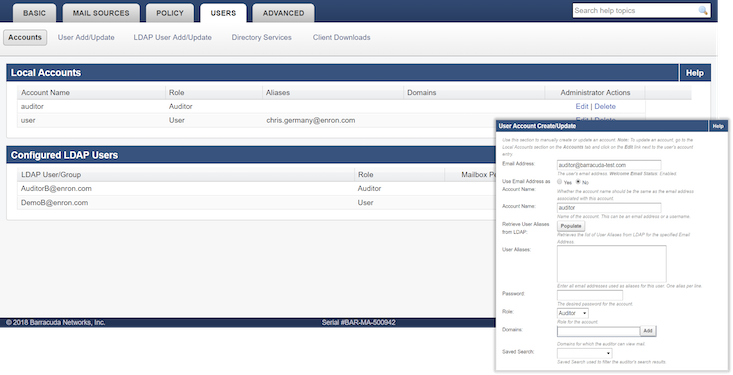
Task: Open the Role dropdown showing Auditor
Action: 572,313
